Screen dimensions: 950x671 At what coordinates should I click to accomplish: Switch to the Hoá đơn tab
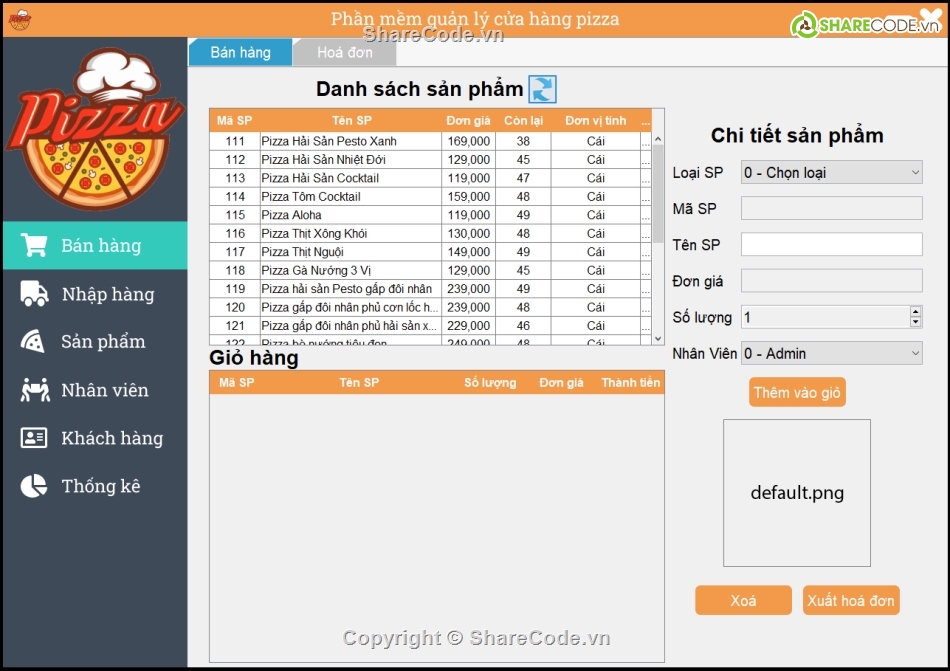(344, 53)
